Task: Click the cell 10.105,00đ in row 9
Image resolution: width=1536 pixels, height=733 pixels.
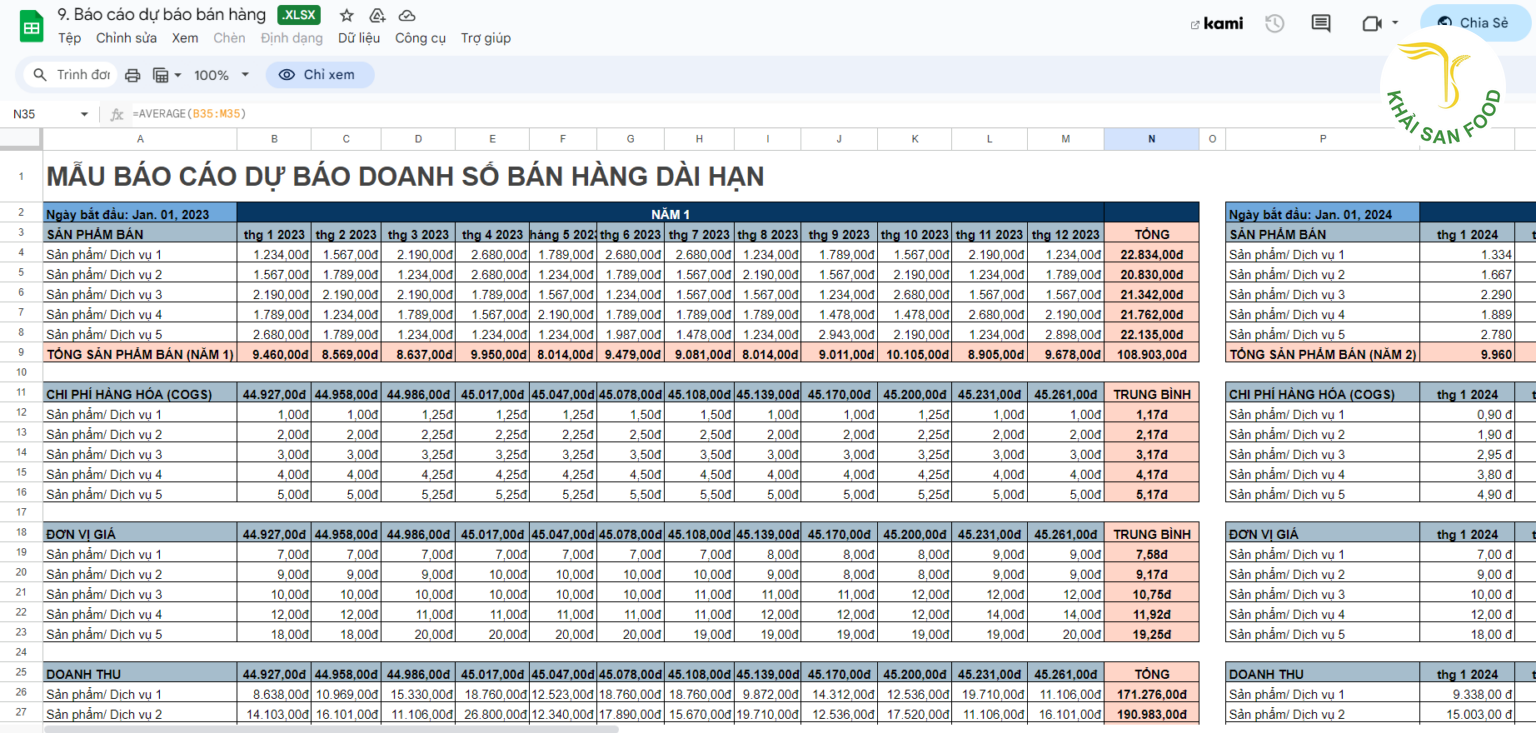Action: (x=915, y=354)
